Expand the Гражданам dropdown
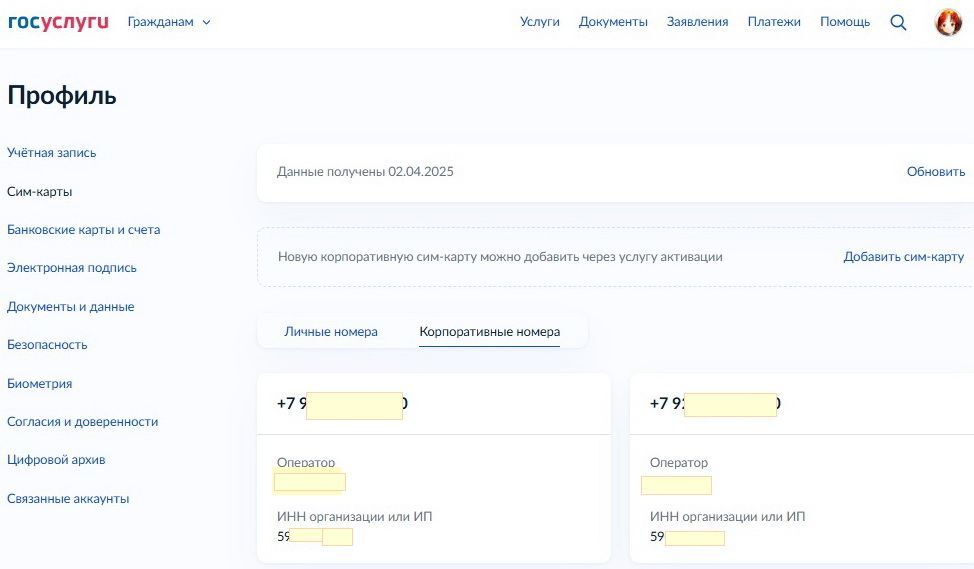The height and width of the screenshot is (569, 974). (169, 22)
